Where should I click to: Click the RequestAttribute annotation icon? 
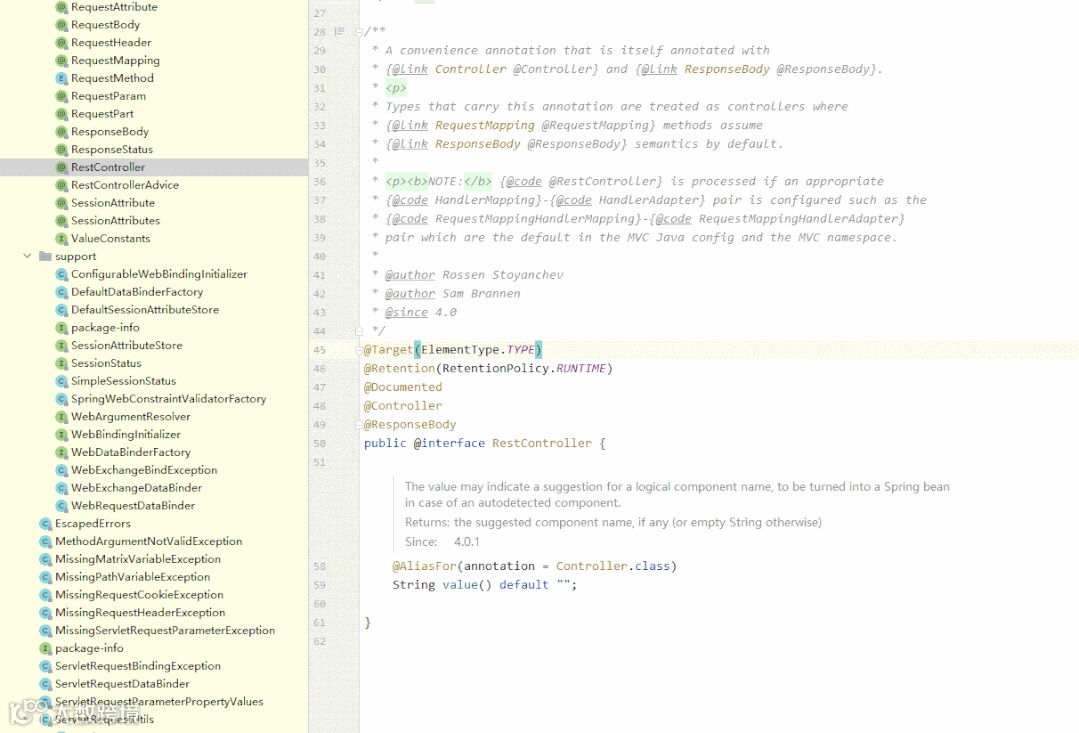pos(61,7)
